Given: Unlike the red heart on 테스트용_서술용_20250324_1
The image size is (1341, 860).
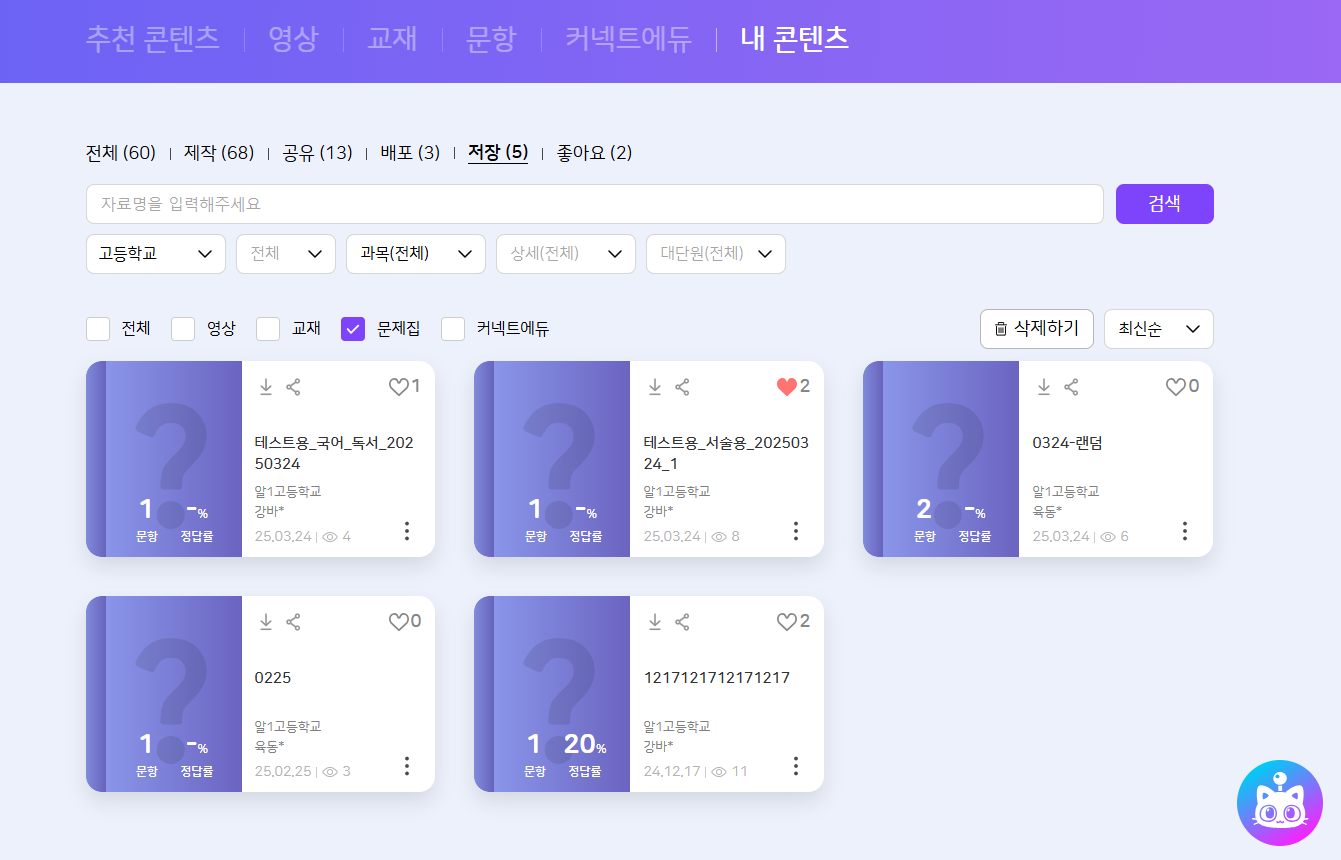Looking at the screenshot, I should pyautogui.click(x=787, y=387).
